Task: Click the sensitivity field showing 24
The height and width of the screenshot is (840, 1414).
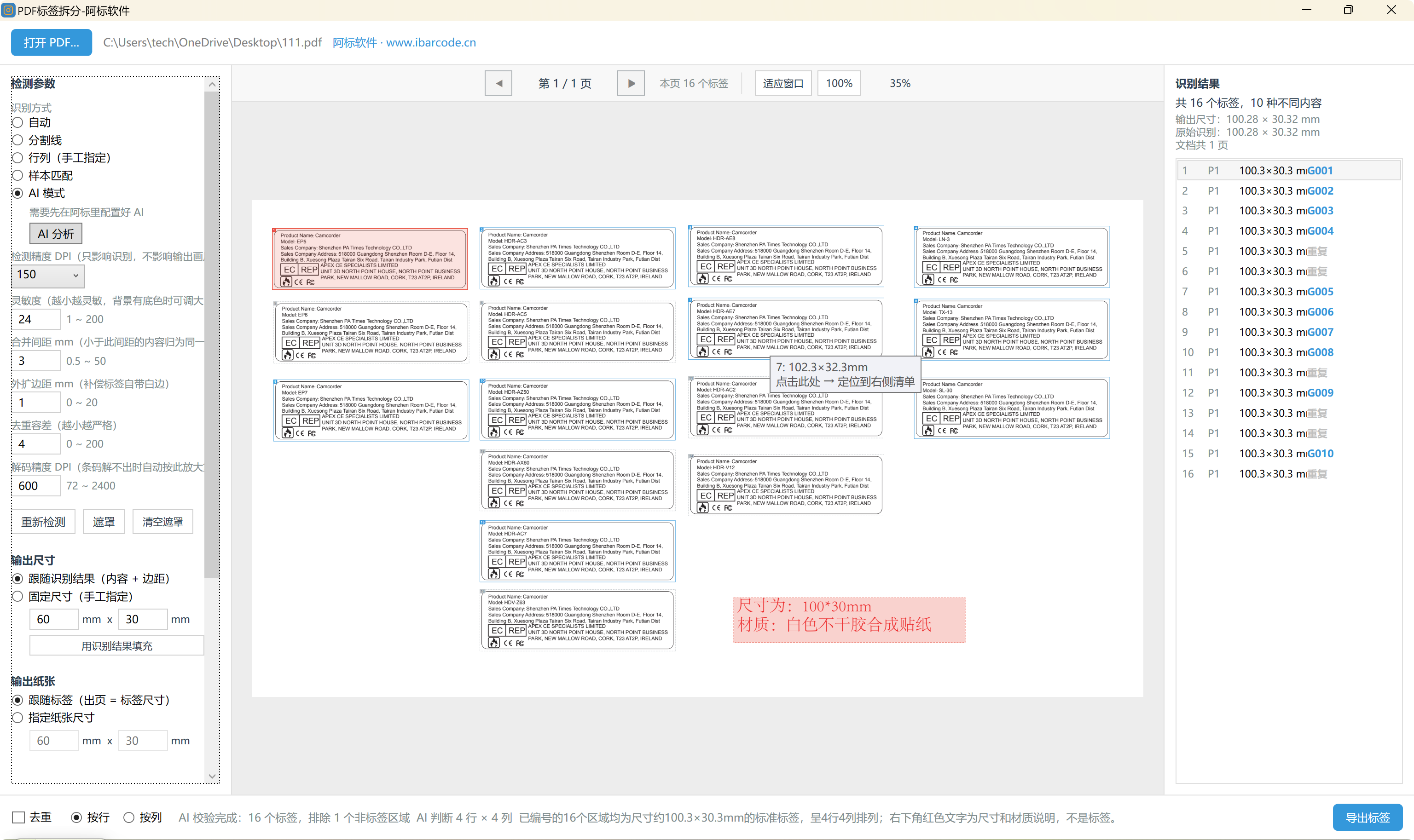Action: [x=36, y=319]
